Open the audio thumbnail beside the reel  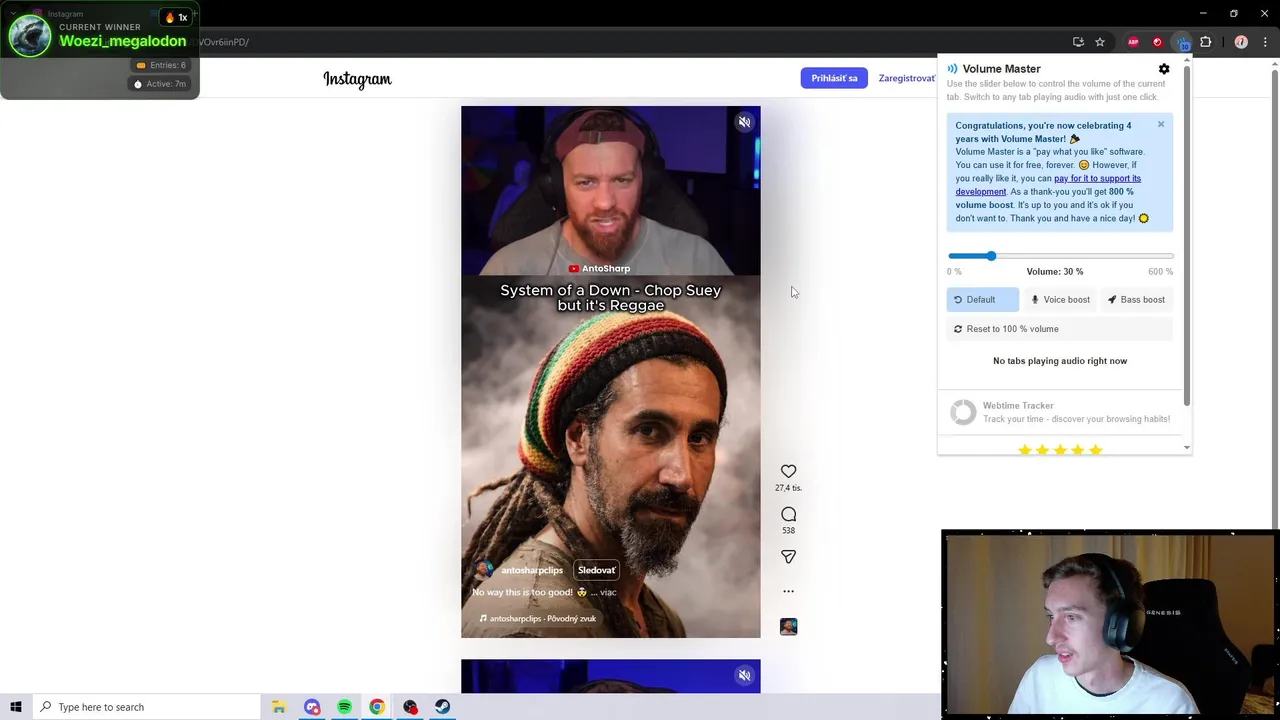click(x=788, y=626)
